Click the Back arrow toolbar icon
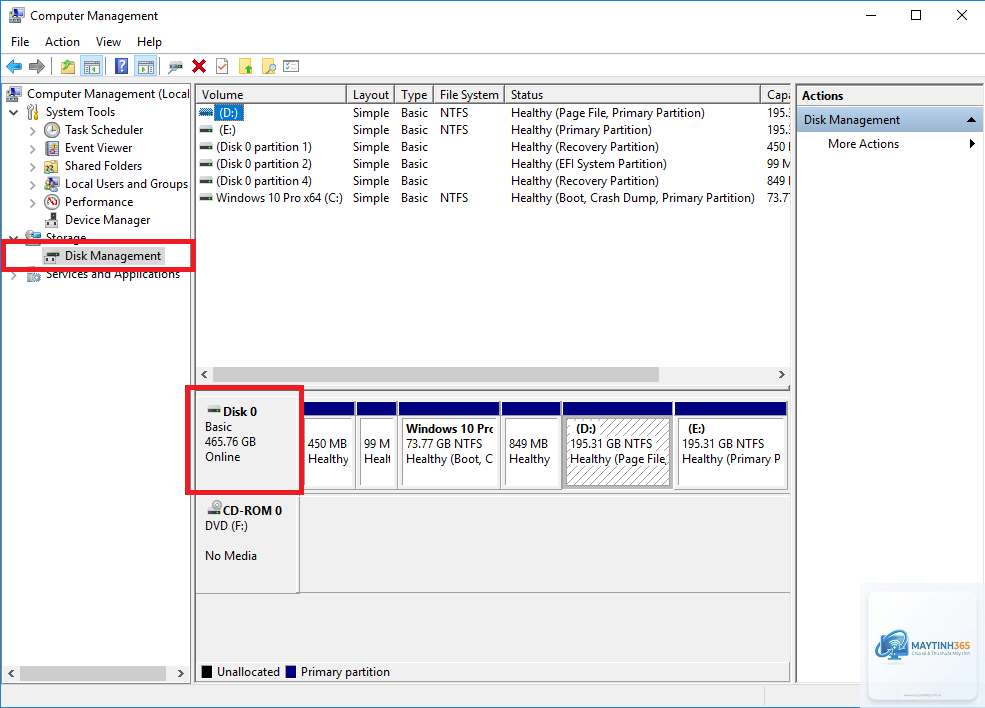 pyautogui.click(x=14, y=66)
